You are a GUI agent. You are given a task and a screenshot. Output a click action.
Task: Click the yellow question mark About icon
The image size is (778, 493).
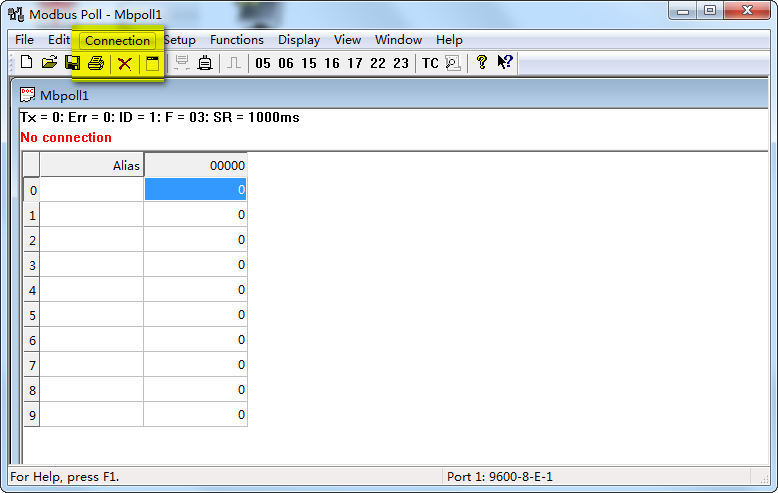481,63
